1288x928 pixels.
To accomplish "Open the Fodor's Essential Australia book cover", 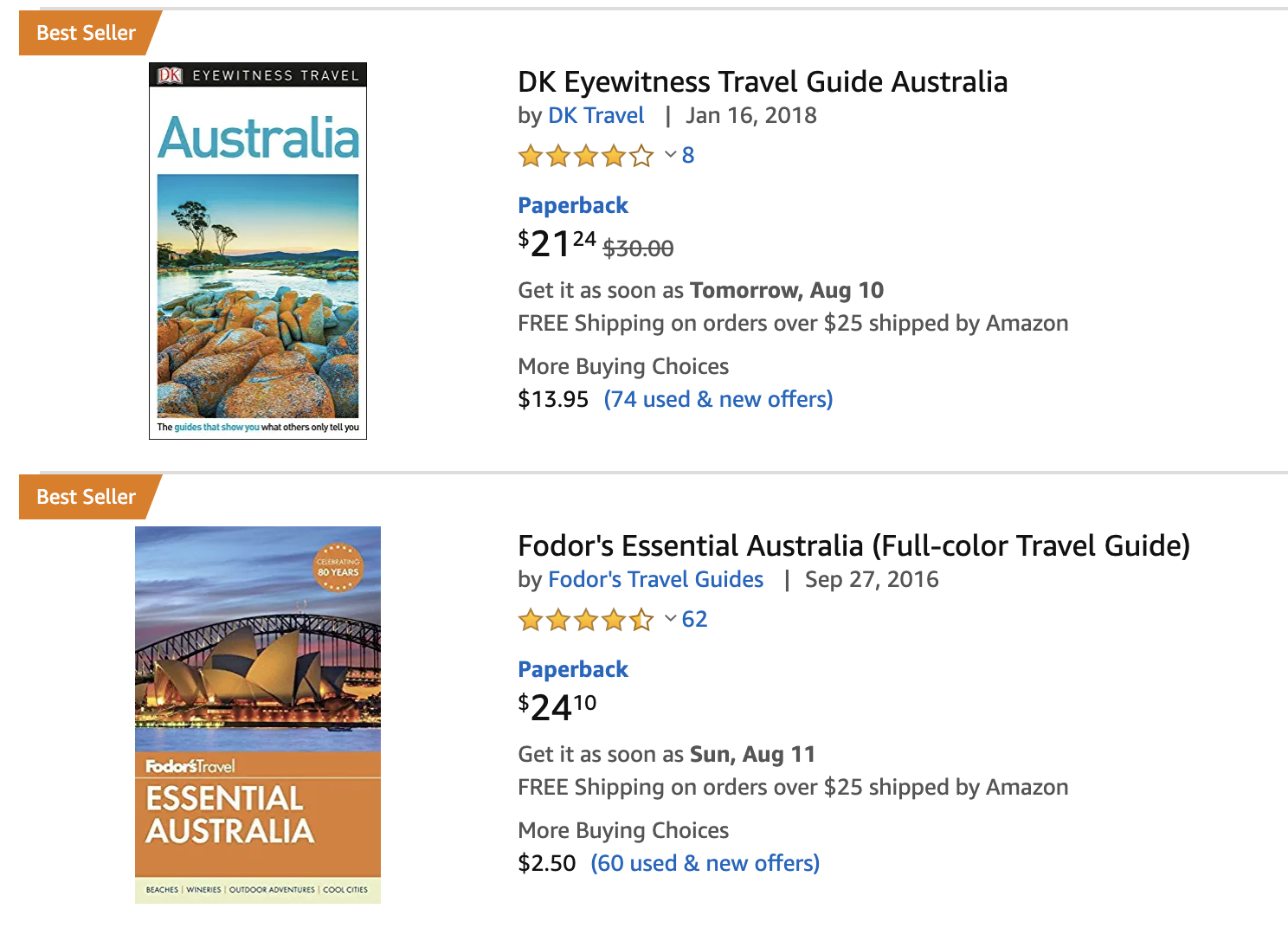I will coord(258,715).
